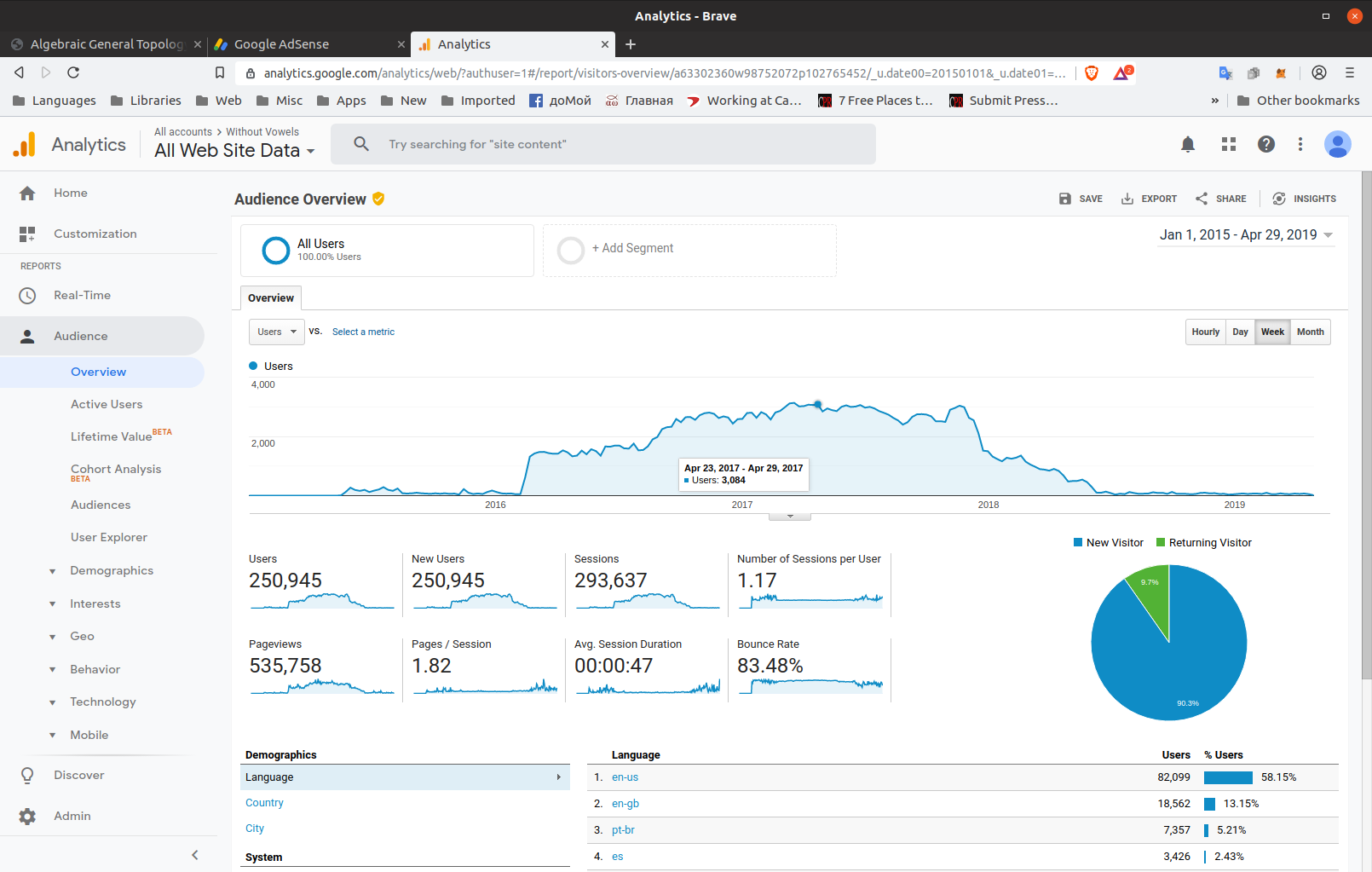Collapse the left sidebar with the chevron
The height and width of the screenshot is (872, 1372).
coord(195,855)
